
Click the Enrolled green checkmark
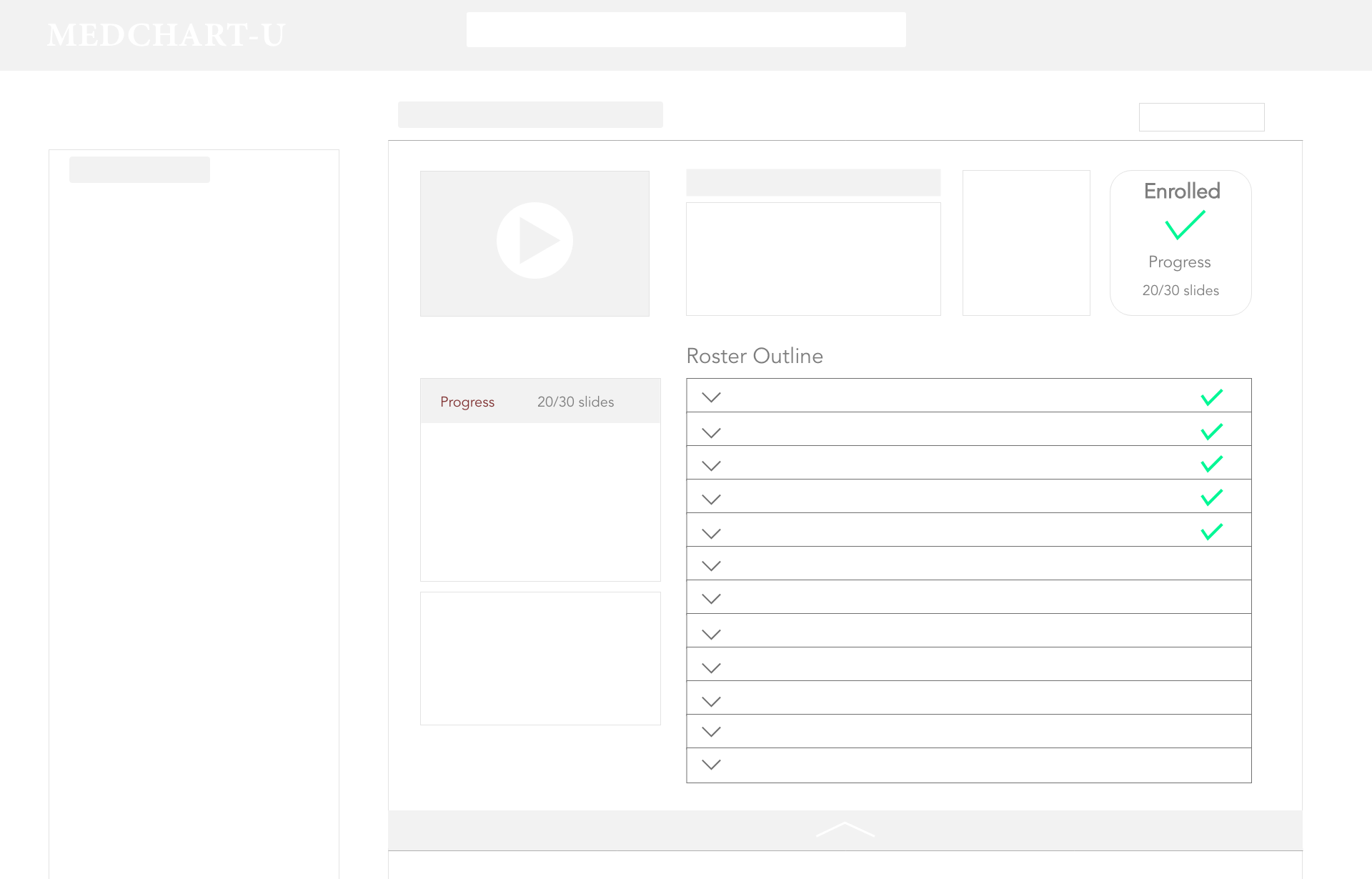(1185, 225)
